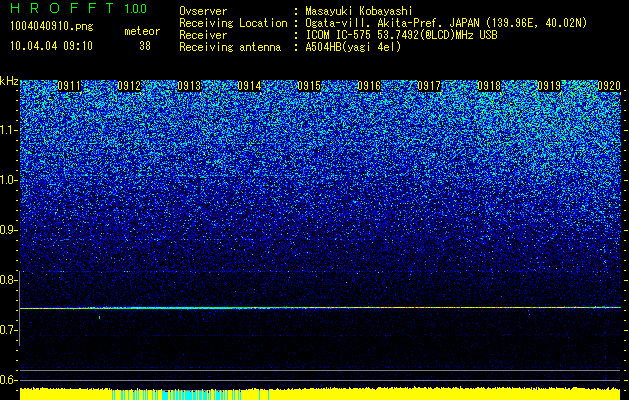
Task: Select the filename 1004040910.png
Action: coord(52,26)
